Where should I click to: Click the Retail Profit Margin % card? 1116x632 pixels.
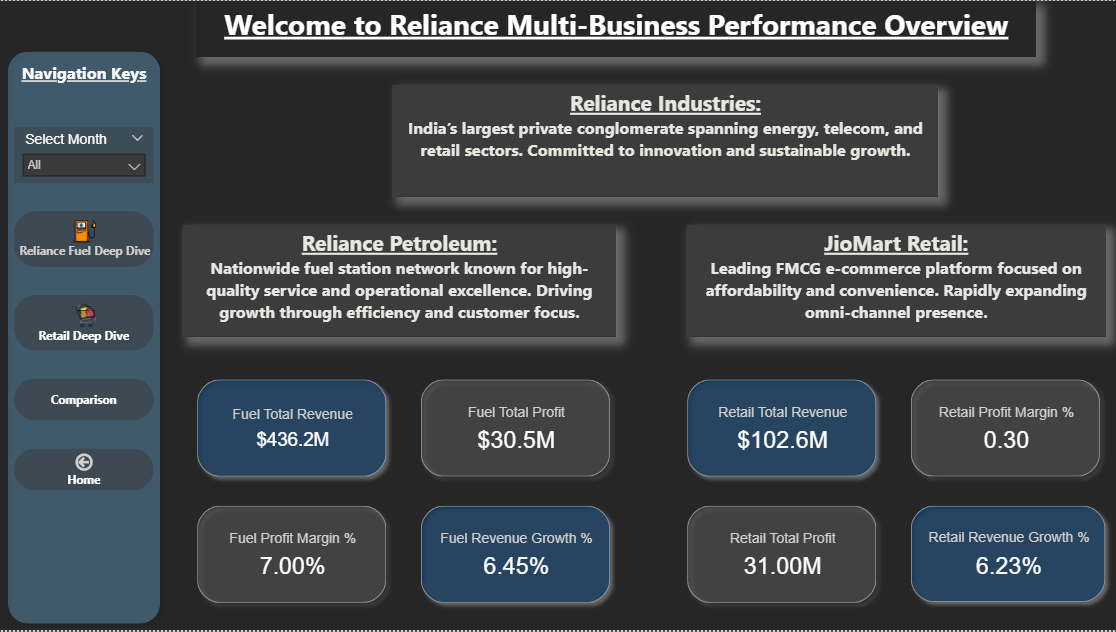point(1005,428)
